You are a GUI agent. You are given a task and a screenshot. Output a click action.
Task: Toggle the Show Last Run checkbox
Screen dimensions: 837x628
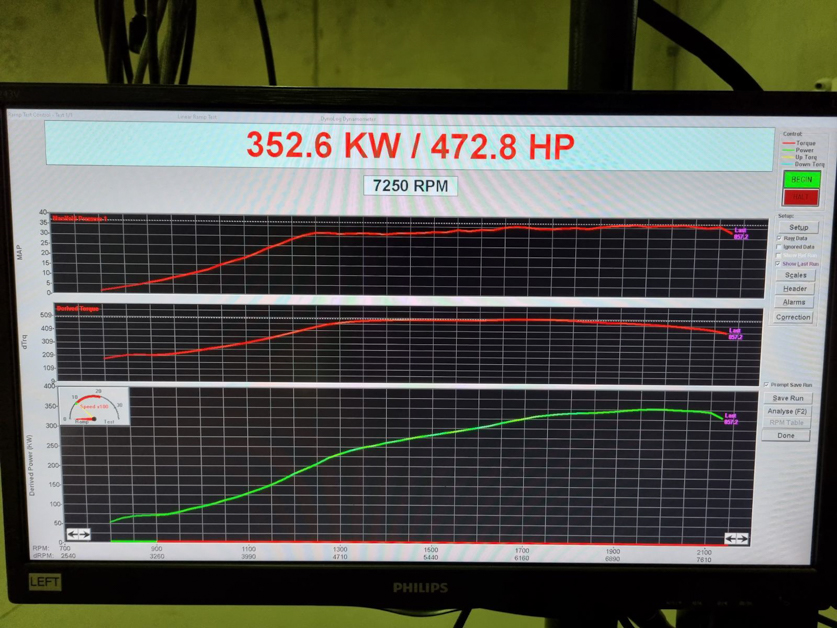pyautogui.click(x=780, y=264)
